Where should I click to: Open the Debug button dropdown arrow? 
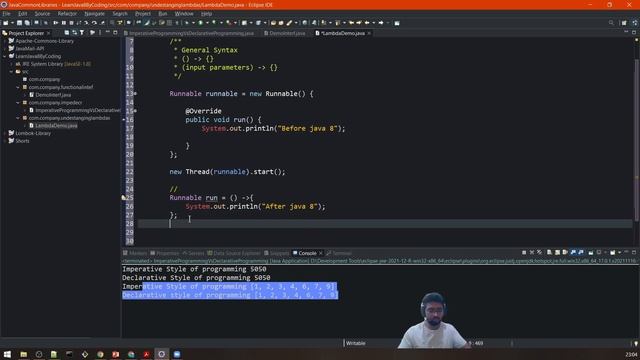pyautogui.click(x=193, y=23)
